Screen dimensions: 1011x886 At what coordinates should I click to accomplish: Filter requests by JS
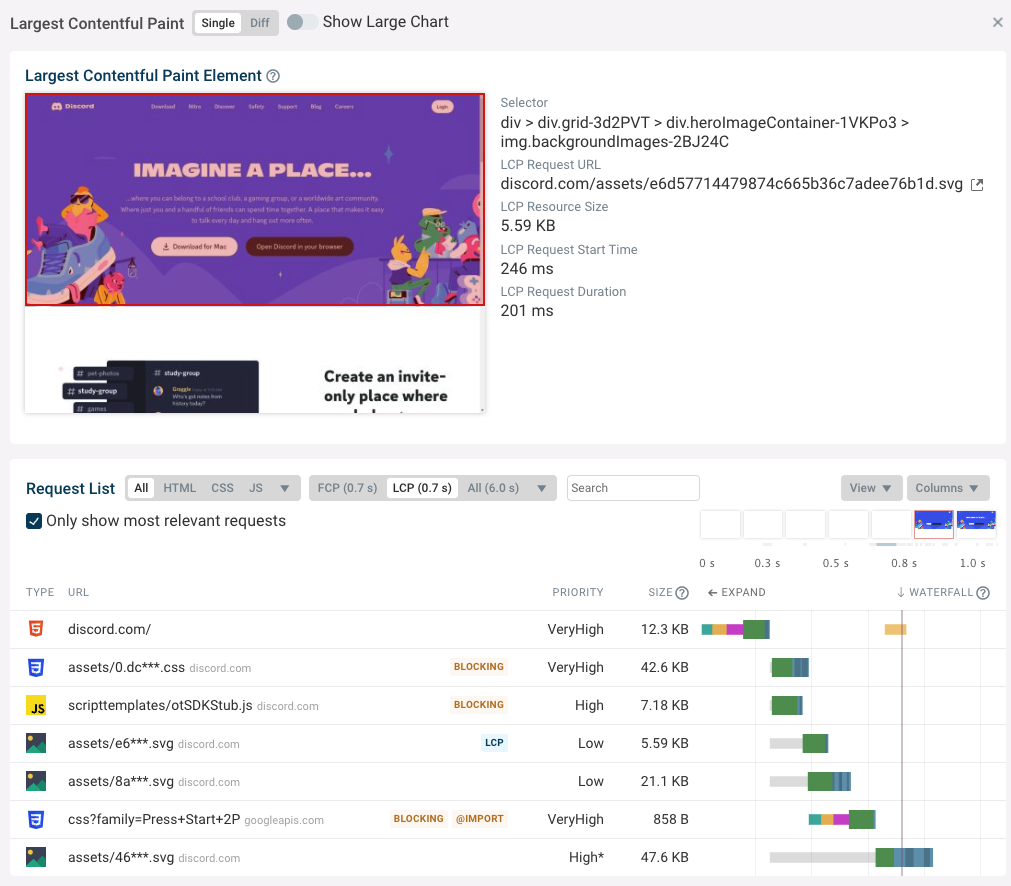pyautogui.click(x=256, y=488)
